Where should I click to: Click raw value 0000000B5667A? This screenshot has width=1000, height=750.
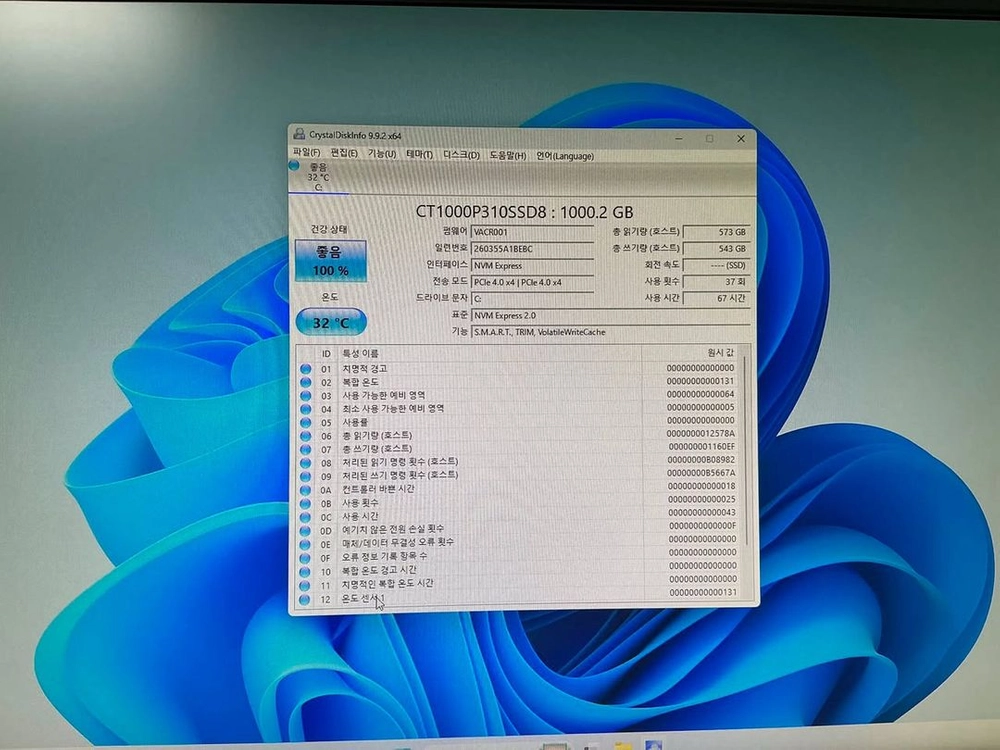coord(702,473)
